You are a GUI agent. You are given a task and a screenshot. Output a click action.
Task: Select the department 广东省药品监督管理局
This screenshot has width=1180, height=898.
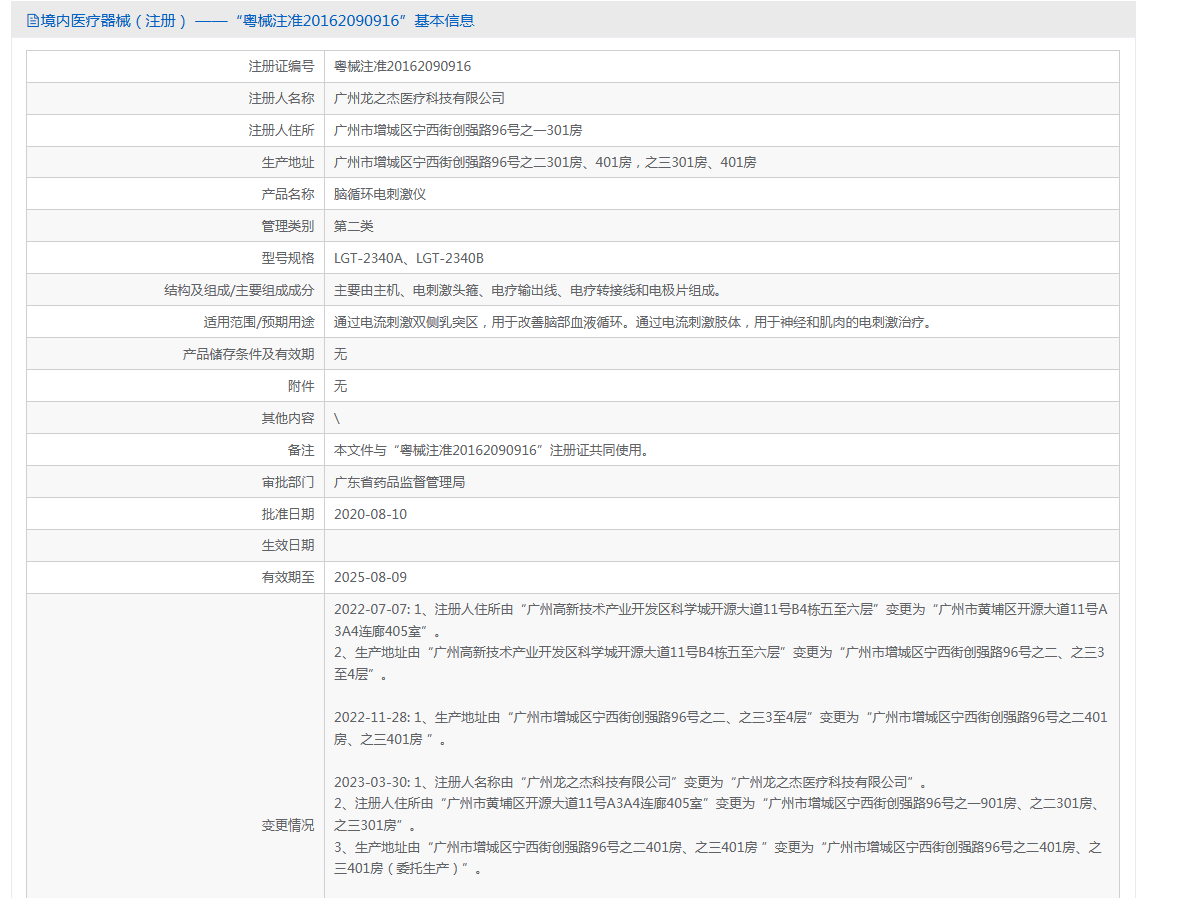click(x=400, y=482)
